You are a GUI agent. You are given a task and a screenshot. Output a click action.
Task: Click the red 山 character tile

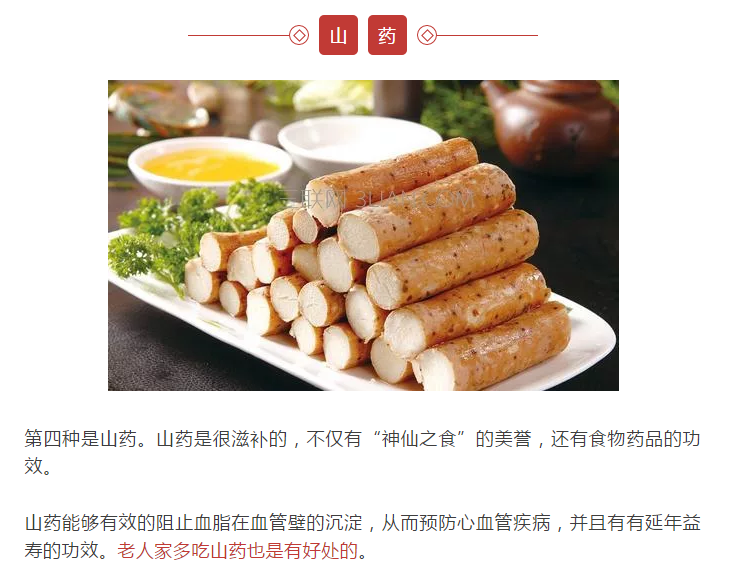click(338, 35)
